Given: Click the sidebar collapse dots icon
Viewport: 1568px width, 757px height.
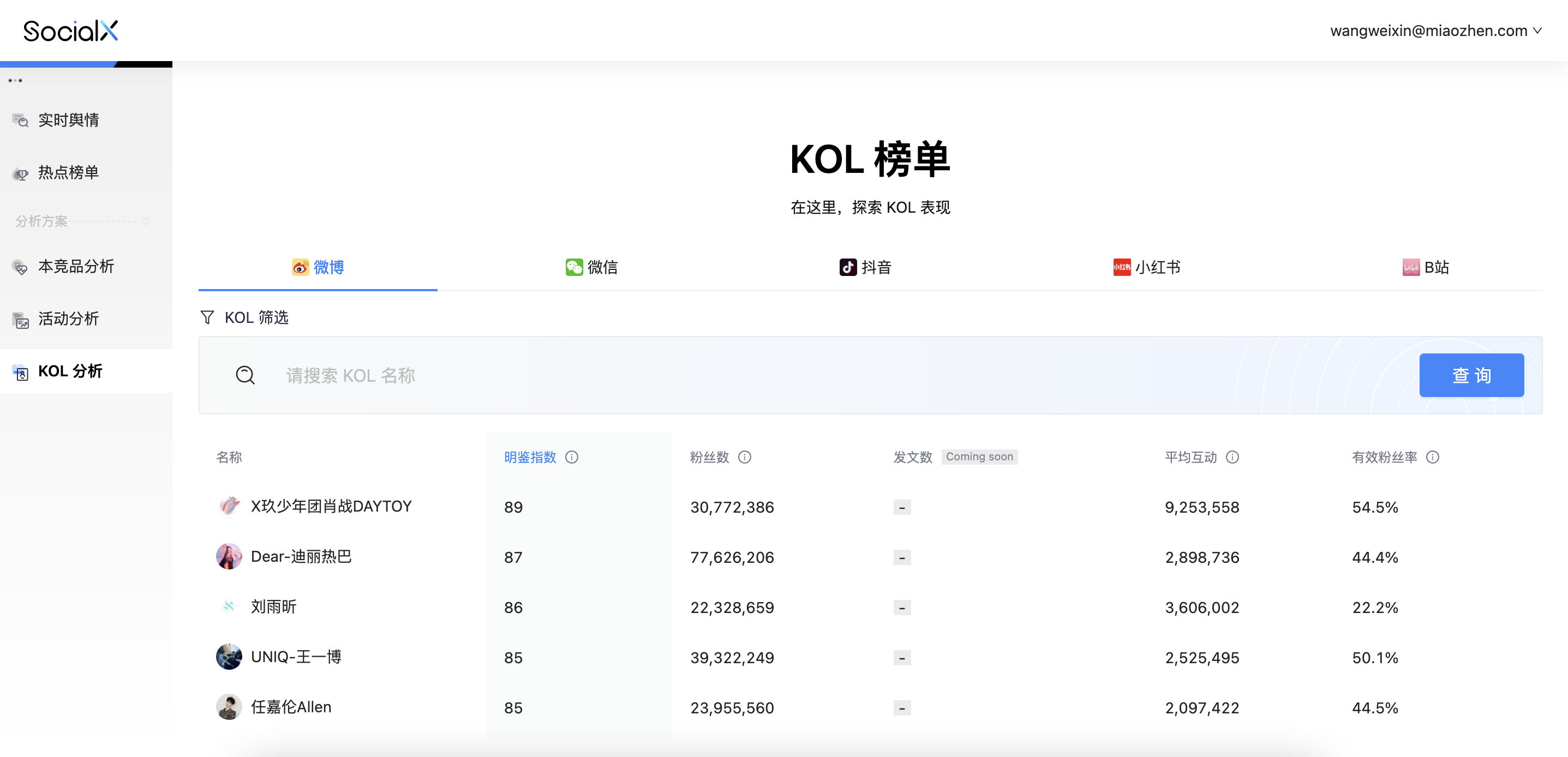Looking at the screenshot, I should point(15,80).
